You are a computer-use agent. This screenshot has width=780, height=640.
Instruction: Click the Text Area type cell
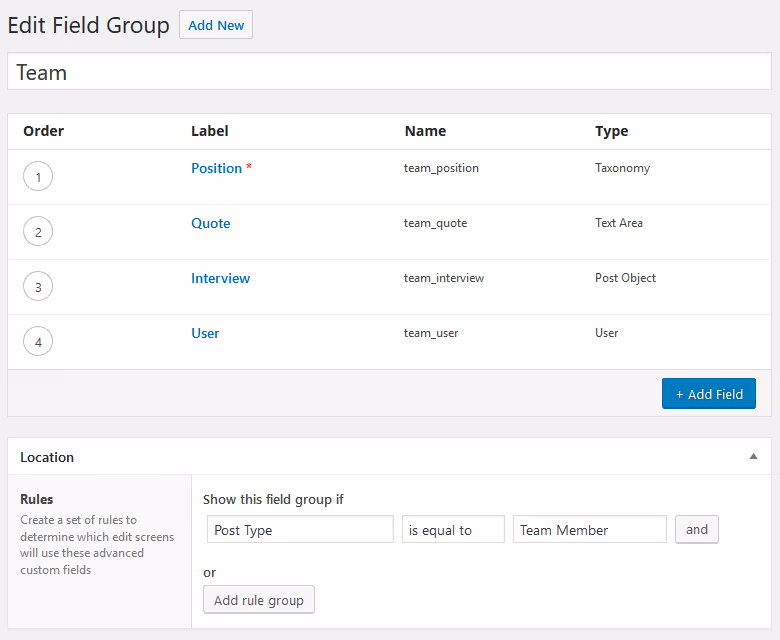tap(619, 223)
